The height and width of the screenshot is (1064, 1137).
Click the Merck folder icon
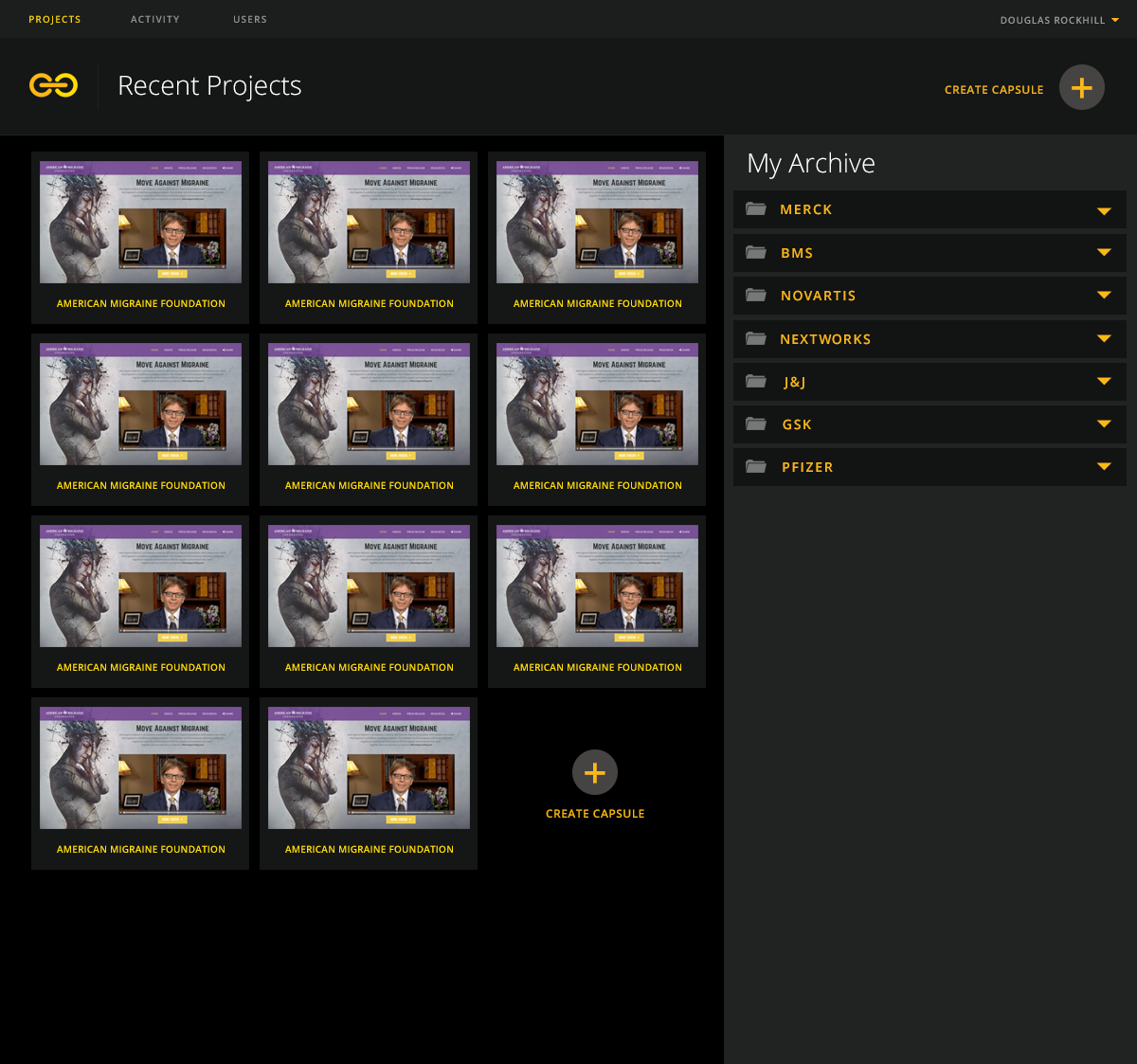tap(756, 208)
